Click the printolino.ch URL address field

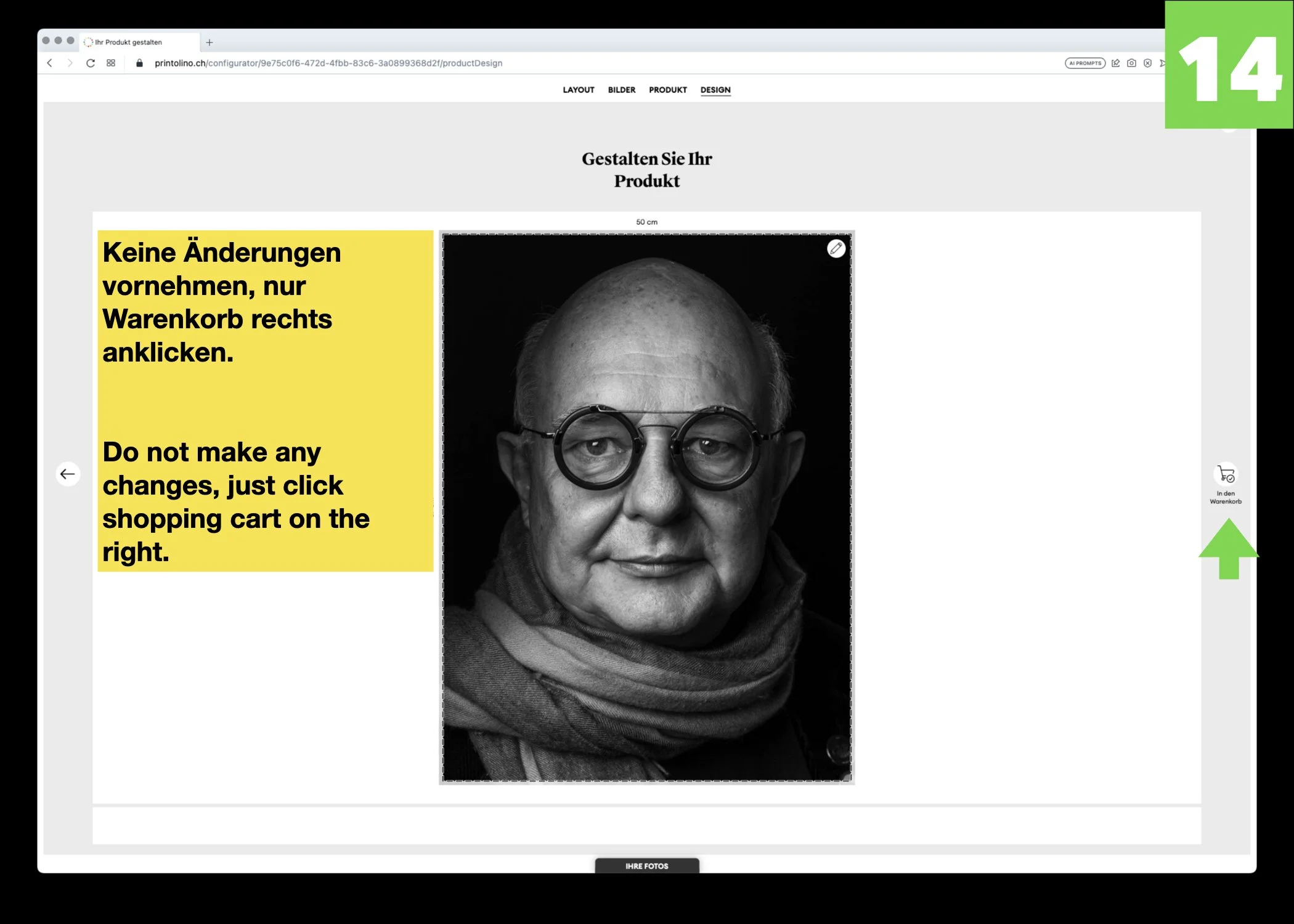(328, 63)
